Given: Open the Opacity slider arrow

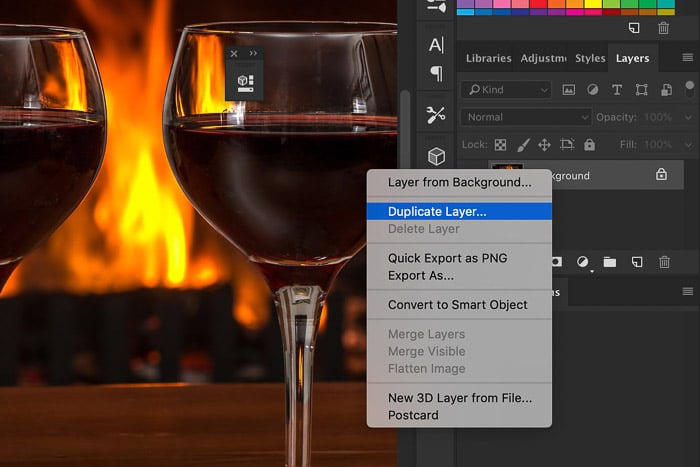Looking at the screenshot, I should point(688,117).
